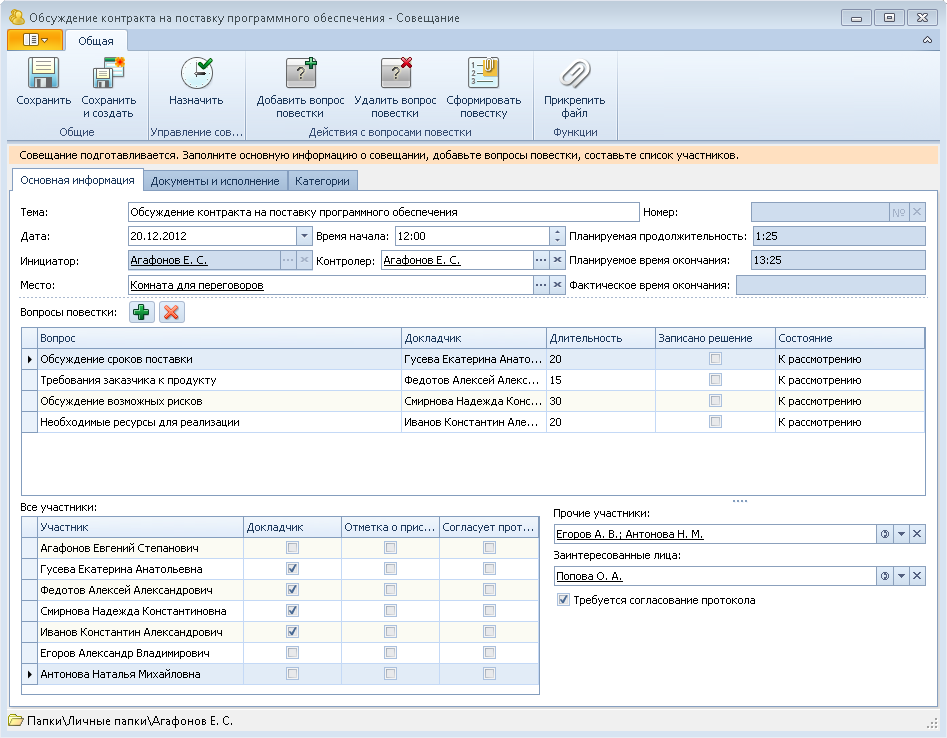This screenshot has width=947, height=738.
Task: Click the speaker cell Смирнова Надежда Конс…
Action: (474, 401)
